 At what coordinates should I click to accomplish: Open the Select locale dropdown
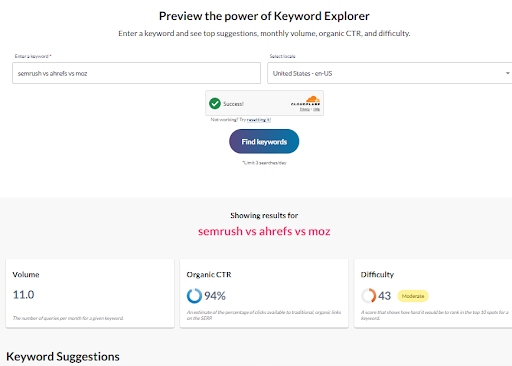click(x=389, y=73)
